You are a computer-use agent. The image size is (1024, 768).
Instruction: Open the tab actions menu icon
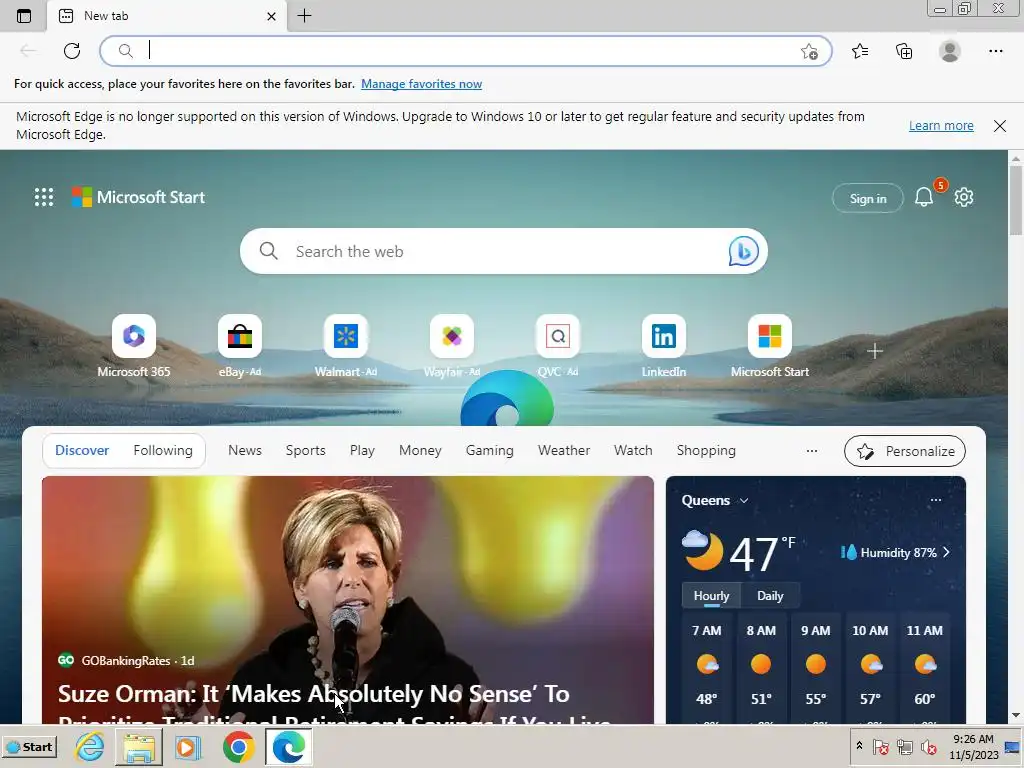pyautogui.click(x=24, y=16)
